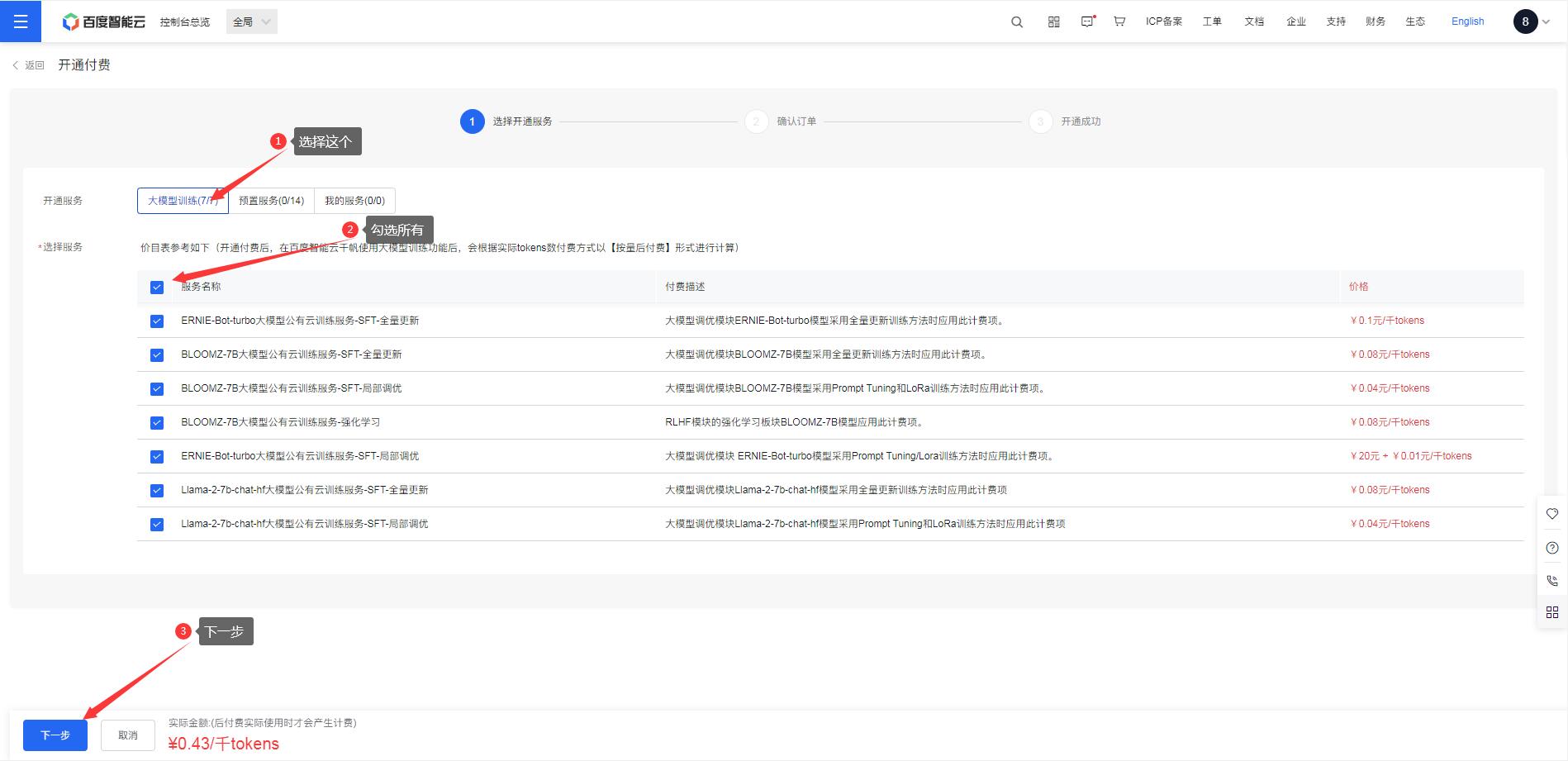Open 控制台总览 in the header
The image size is (1568, 761).
point(185,21)
